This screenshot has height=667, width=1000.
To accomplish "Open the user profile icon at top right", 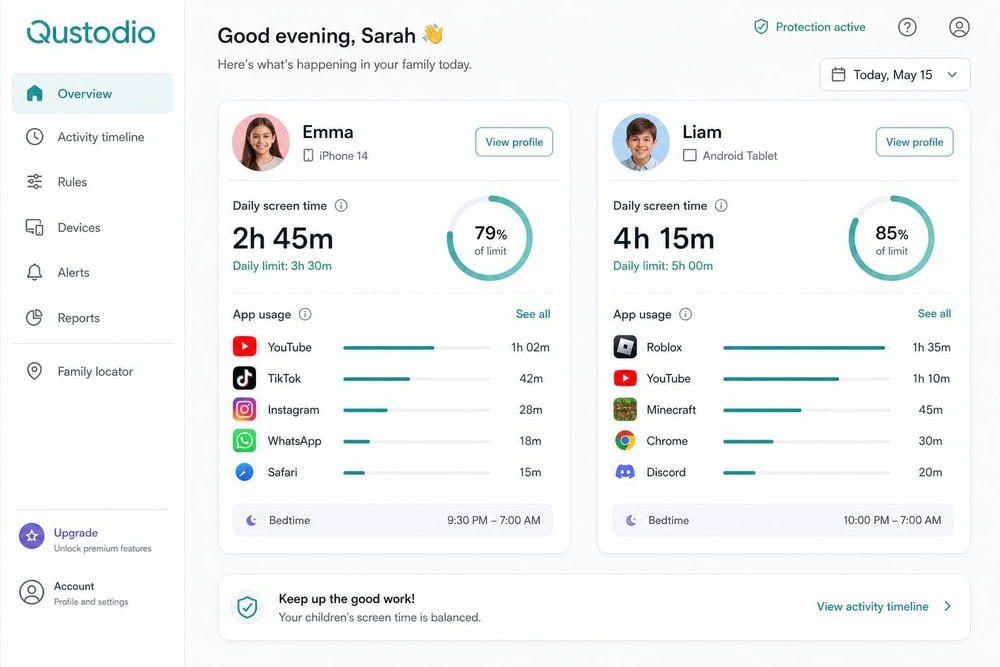I will point(959,27).
